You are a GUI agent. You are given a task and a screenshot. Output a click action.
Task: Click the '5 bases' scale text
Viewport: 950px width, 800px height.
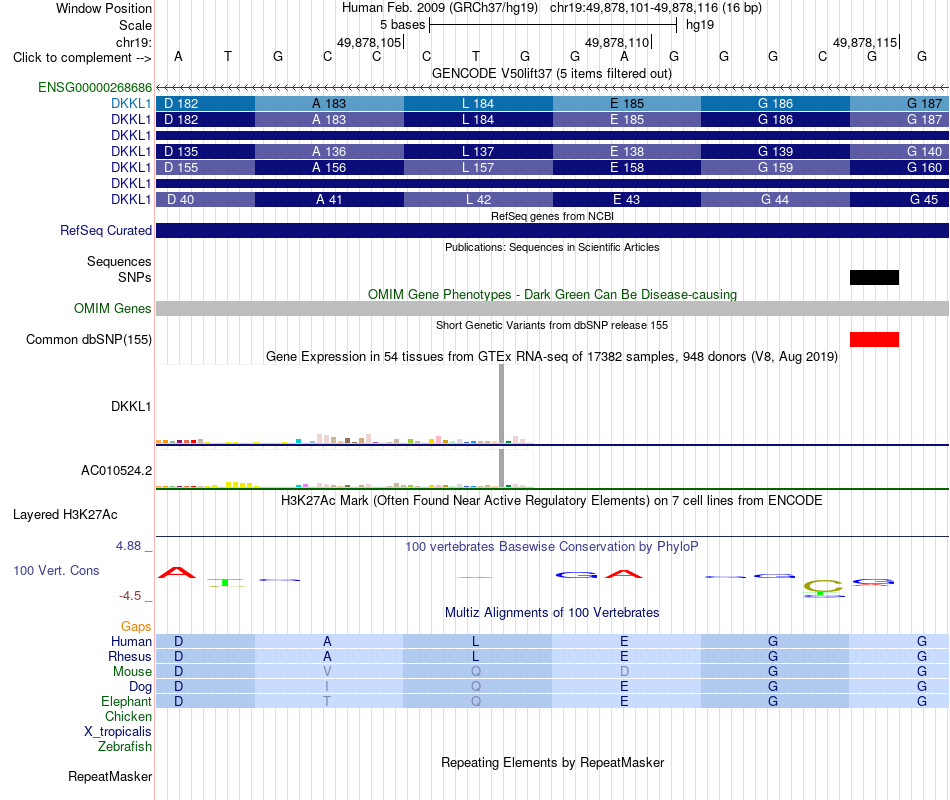click(402, 25)
